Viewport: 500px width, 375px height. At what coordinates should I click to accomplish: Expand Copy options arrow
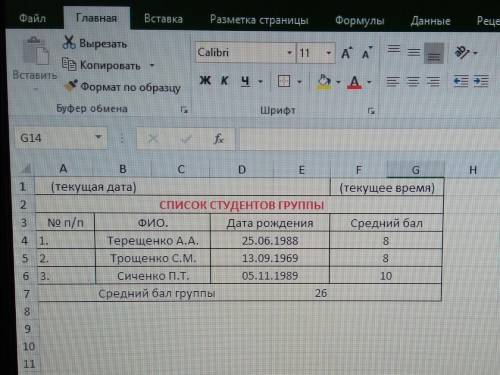click(152, 65)
